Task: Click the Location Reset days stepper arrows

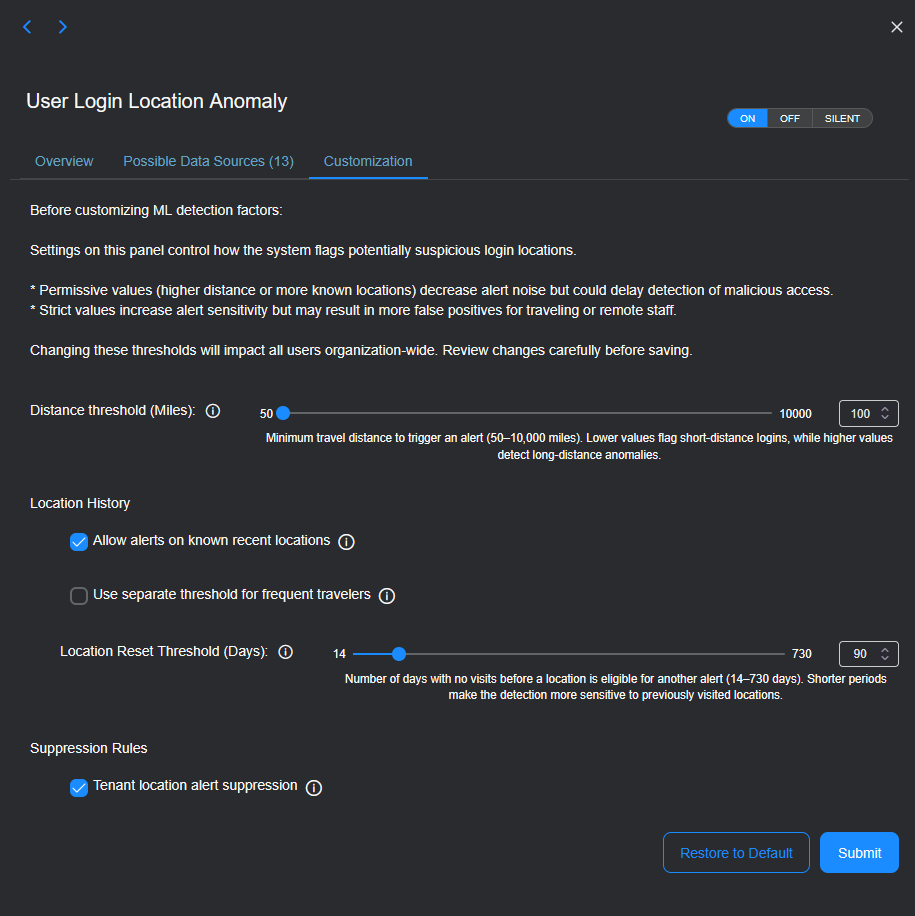Action: click(x=885, y=654)
